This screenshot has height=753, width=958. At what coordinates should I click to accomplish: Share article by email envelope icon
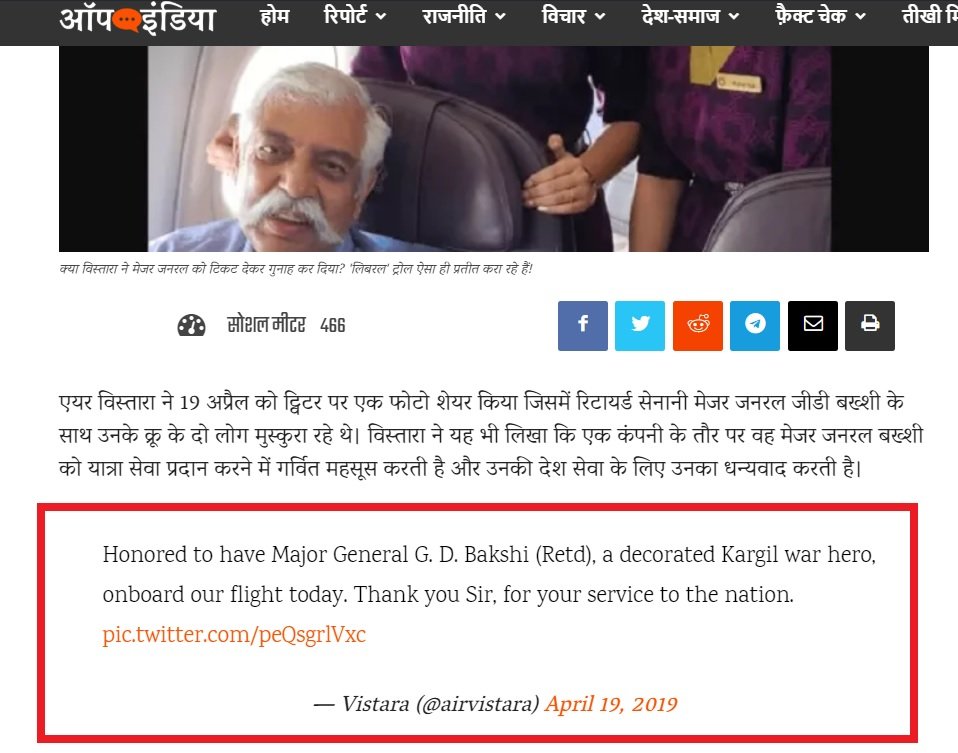[813, 326]
